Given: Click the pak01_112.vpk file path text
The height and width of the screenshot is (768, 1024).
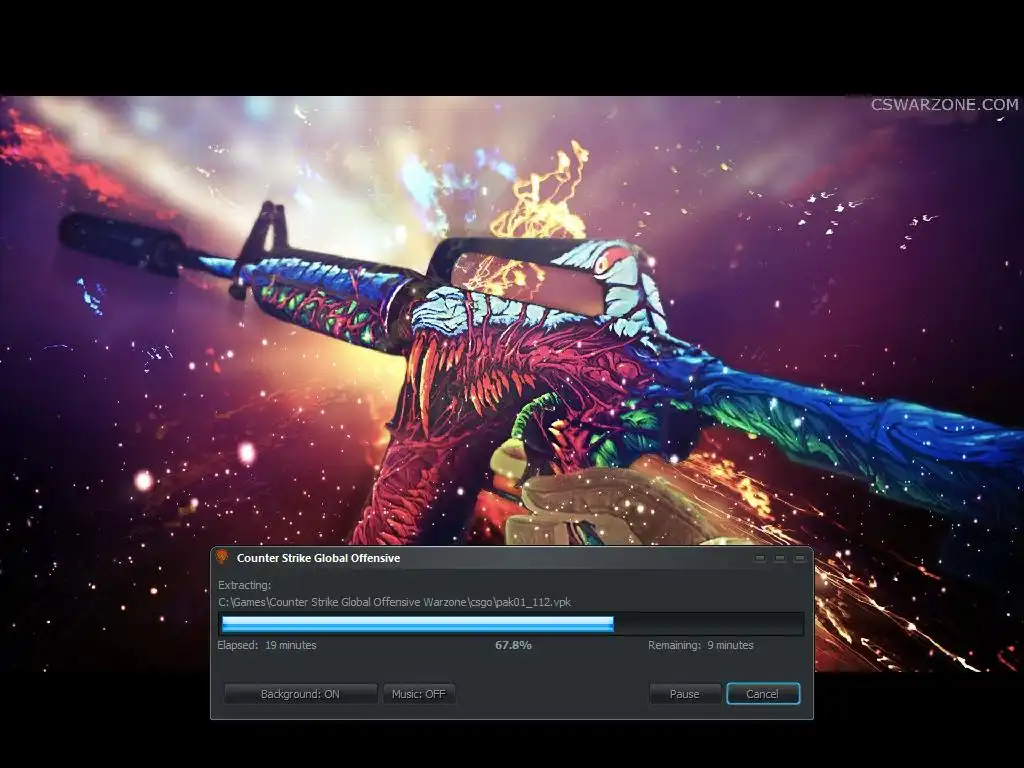Looking at the screenshot, I should [x=394, y=602].
